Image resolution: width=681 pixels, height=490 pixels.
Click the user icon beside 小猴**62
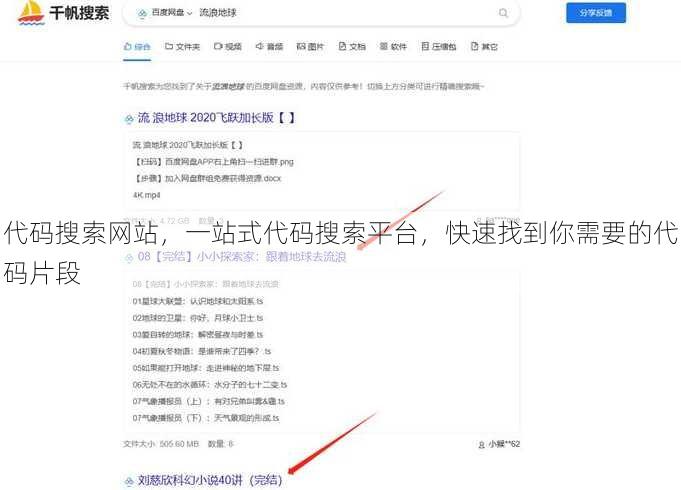(x=481, y=444)
